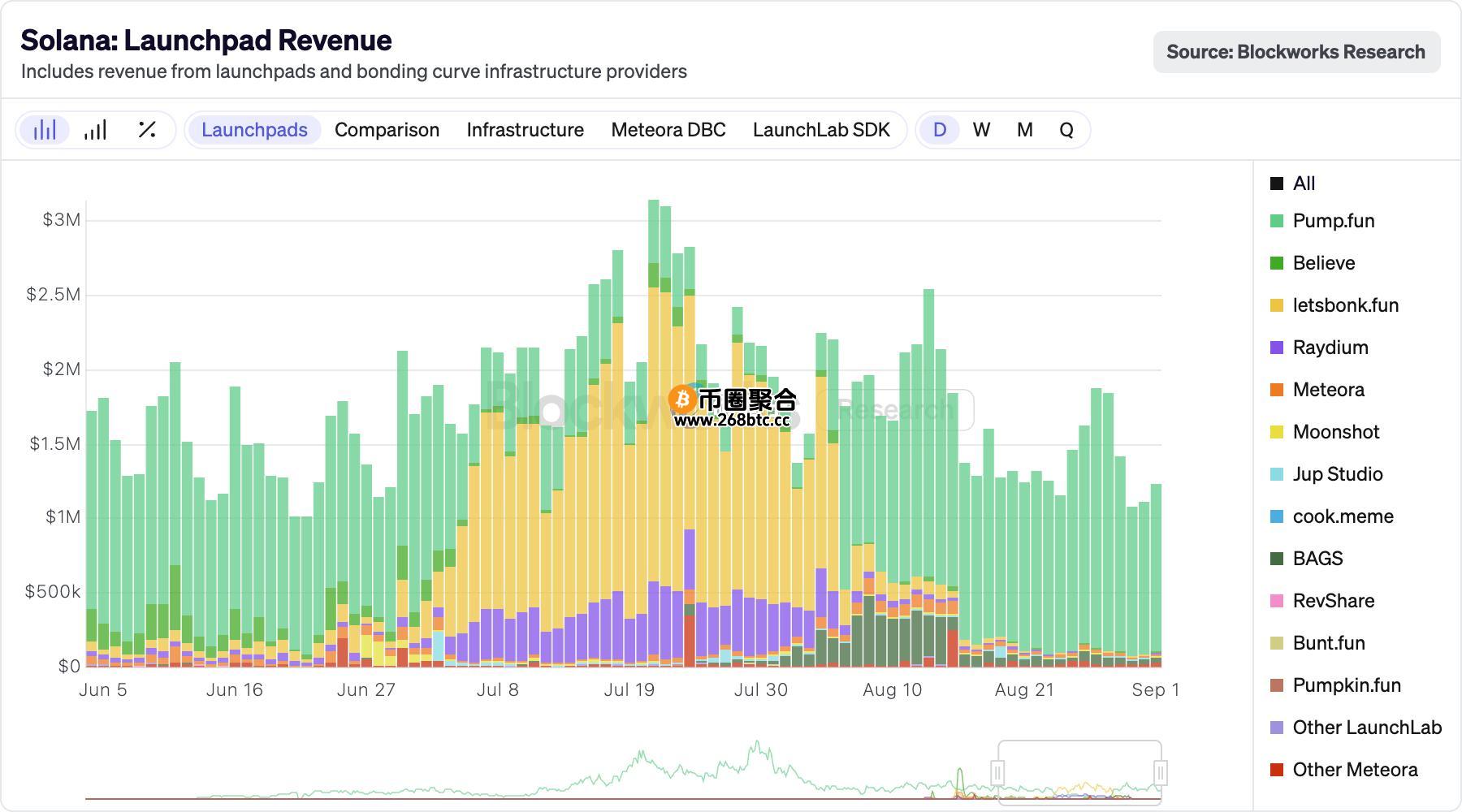Click the $500k y-axis label
Image resolution: width=1462 pixels, height=812 pixels.
pos(53,592)
